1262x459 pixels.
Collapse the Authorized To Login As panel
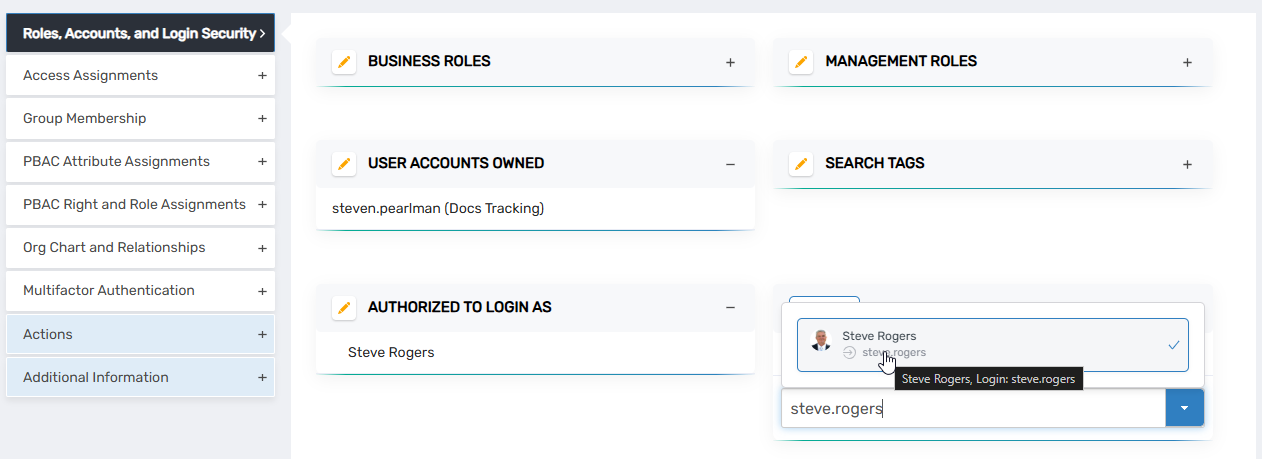(x=730, y=308)
